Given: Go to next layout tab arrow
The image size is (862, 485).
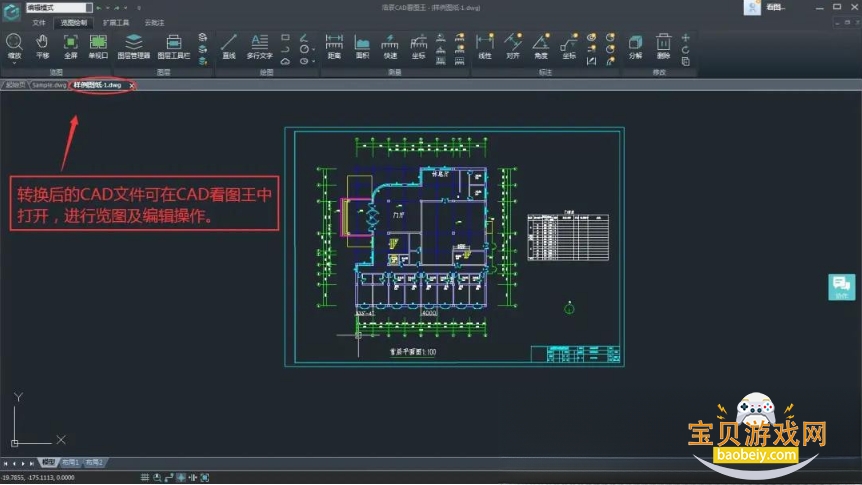Looking at the screenshot, I should [x=24, y=463].
